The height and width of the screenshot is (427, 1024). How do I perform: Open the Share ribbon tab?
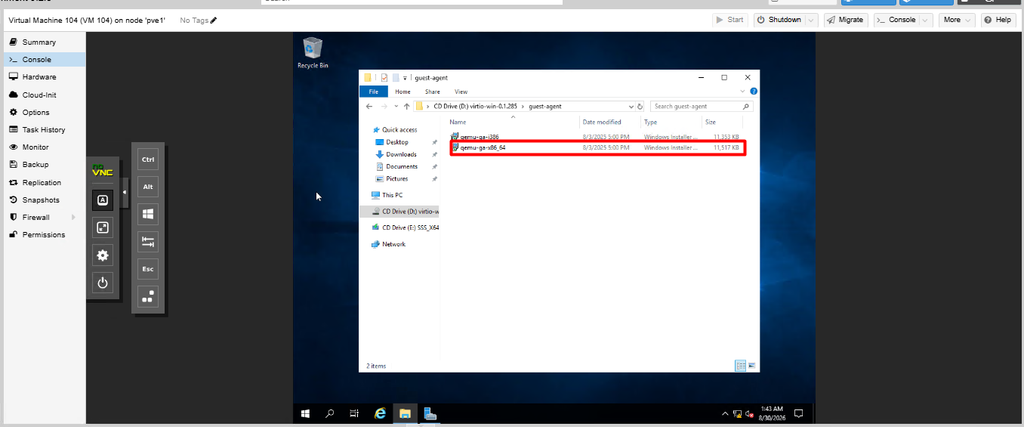[432, 92]
